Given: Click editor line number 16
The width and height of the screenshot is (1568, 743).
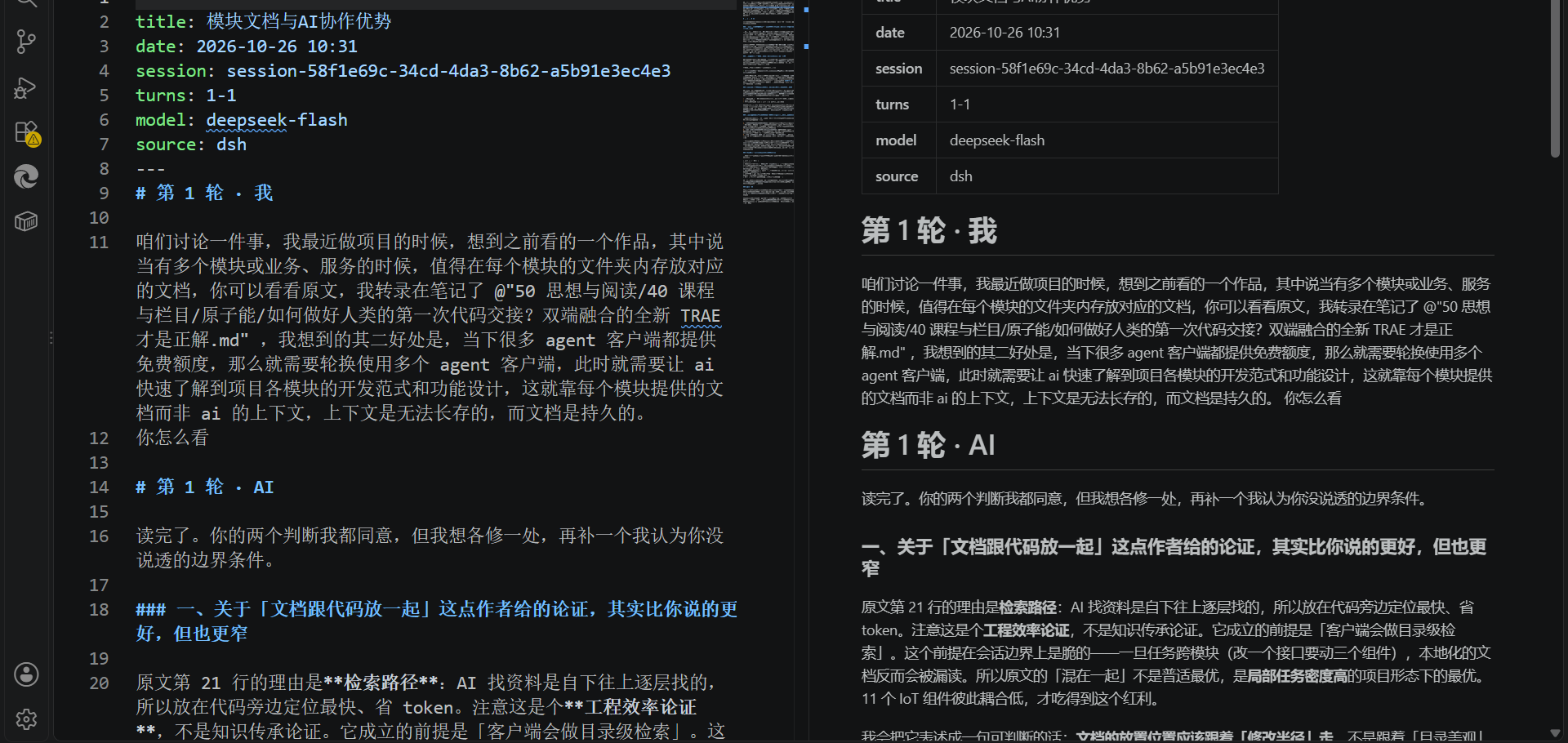Looking at the screenshot, I should click(99, 536).
